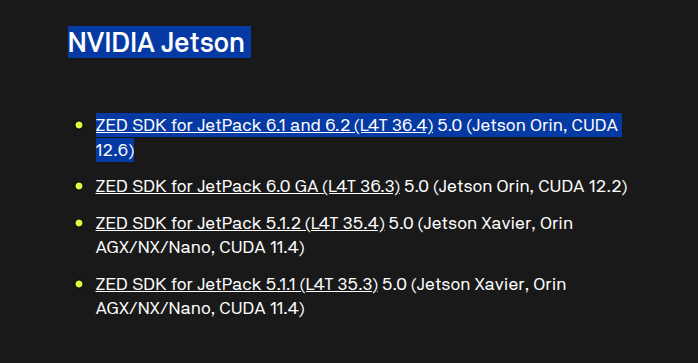Click '5.0 (Jetson Xavier, Orin' after the L4T 35.3 link

click(x=474, y=285)
